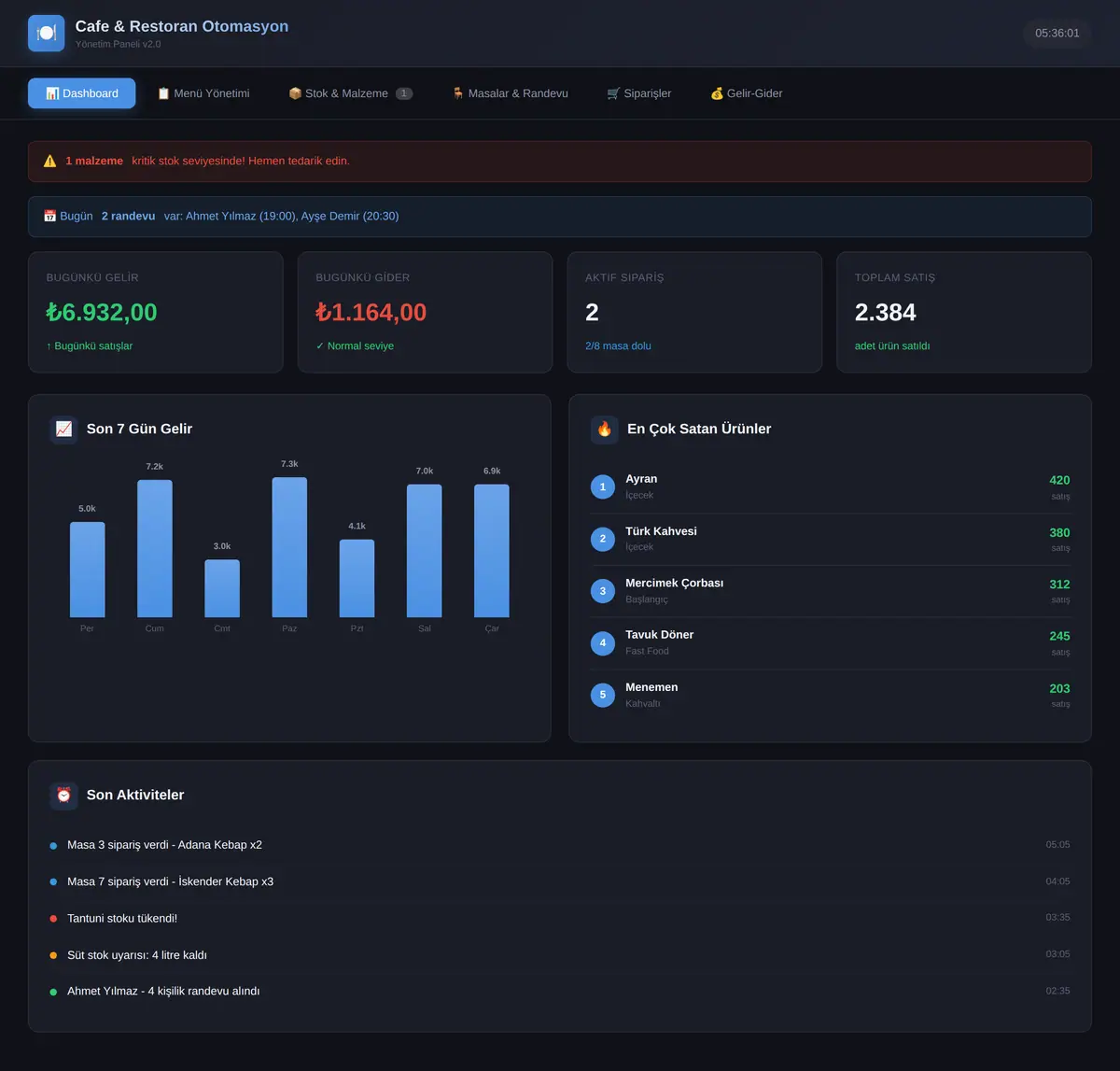1120x1071 pixels.
Task: Select the Siparişler tab
Action: [x=639, y=93]
